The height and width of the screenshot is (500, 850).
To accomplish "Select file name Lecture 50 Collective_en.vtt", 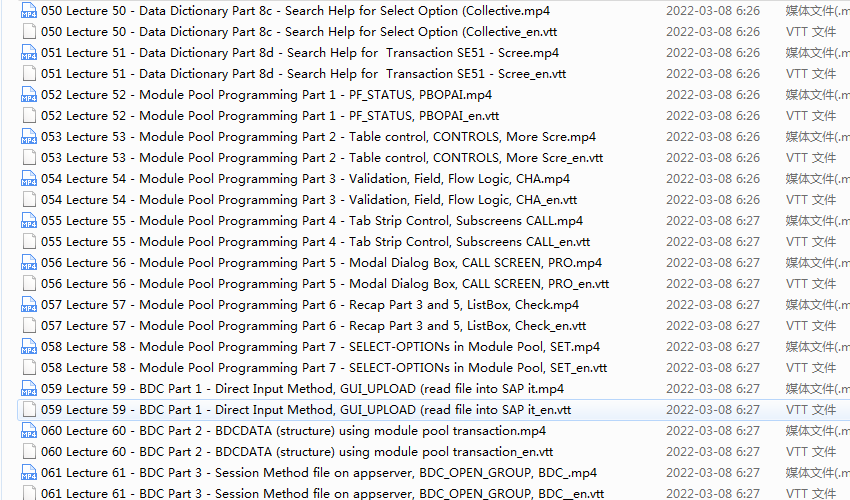I will pos(299,32).
